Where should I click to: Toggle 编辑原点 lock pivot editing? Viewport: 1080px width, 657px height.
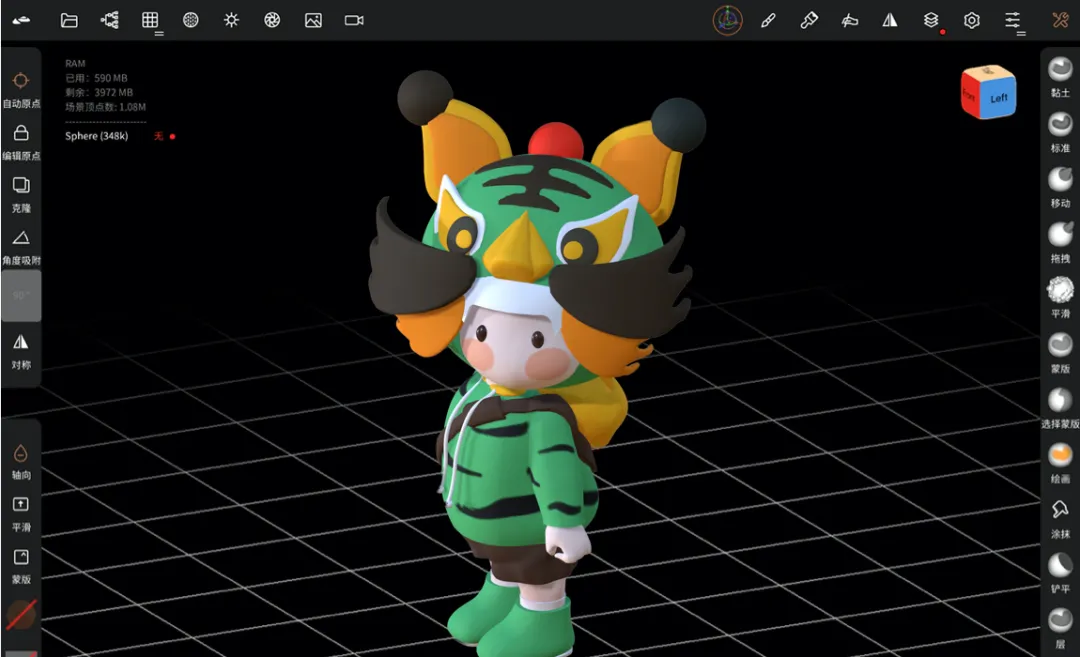[21, 142]
